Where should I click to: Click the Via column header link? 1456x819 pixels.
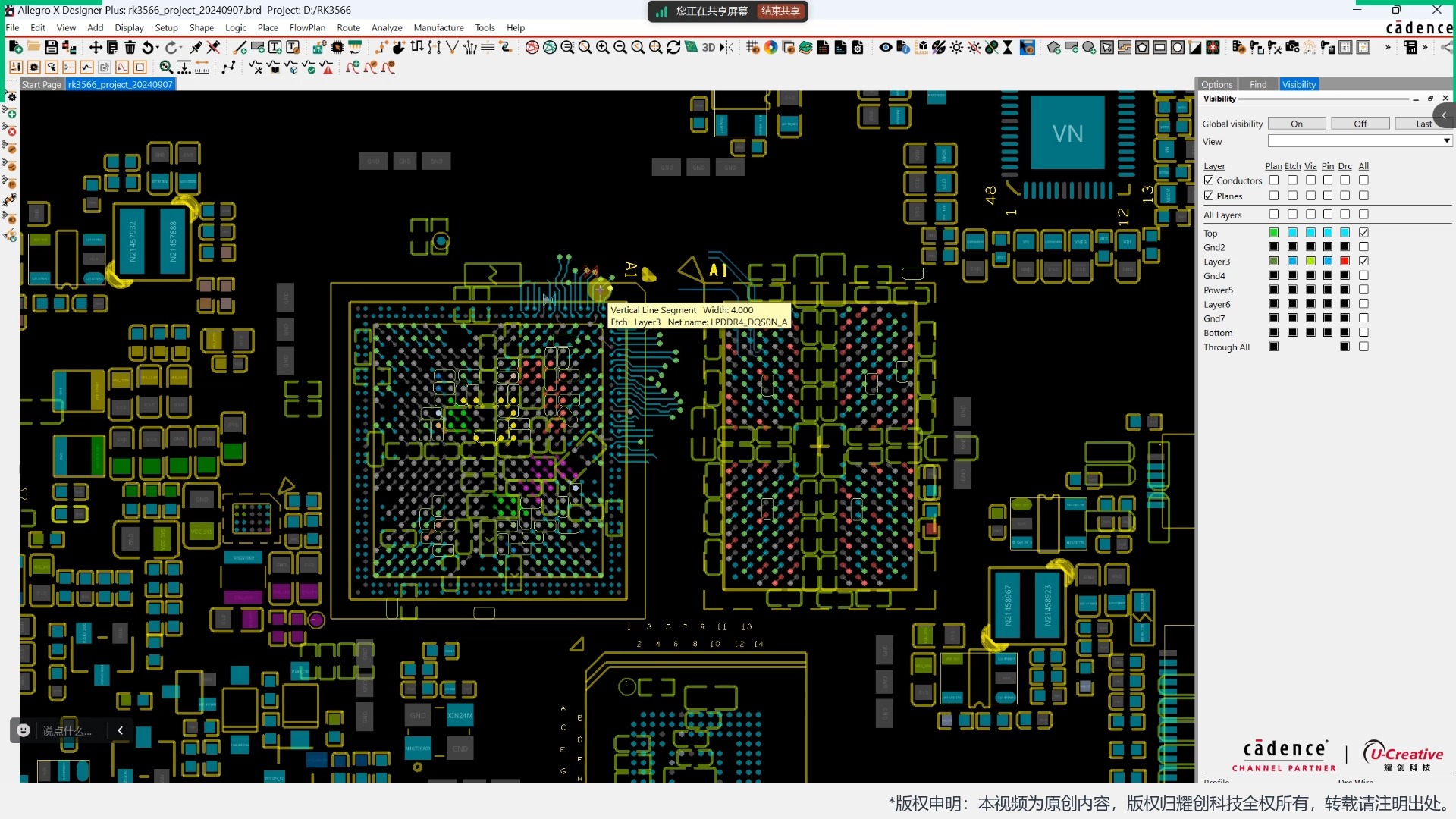[x=1310, y=166]
